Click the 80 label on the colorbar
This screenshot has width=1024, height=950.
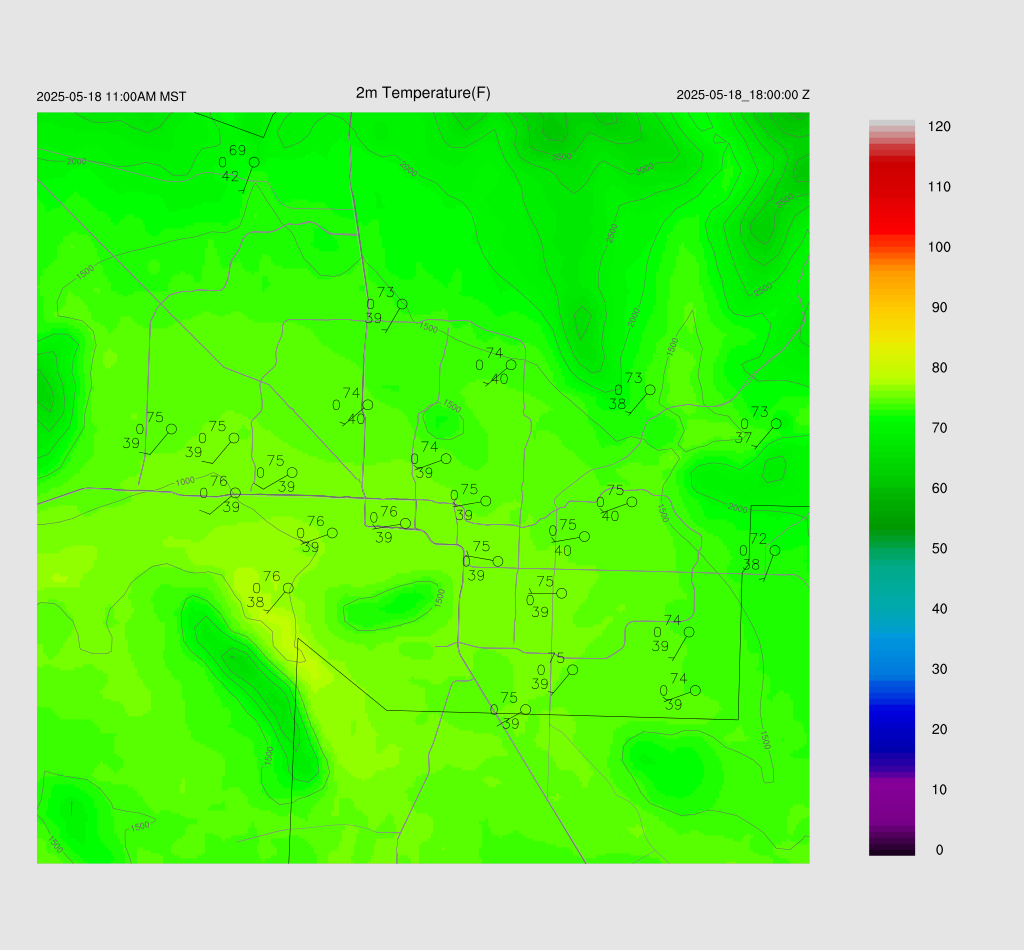point(939,368)
